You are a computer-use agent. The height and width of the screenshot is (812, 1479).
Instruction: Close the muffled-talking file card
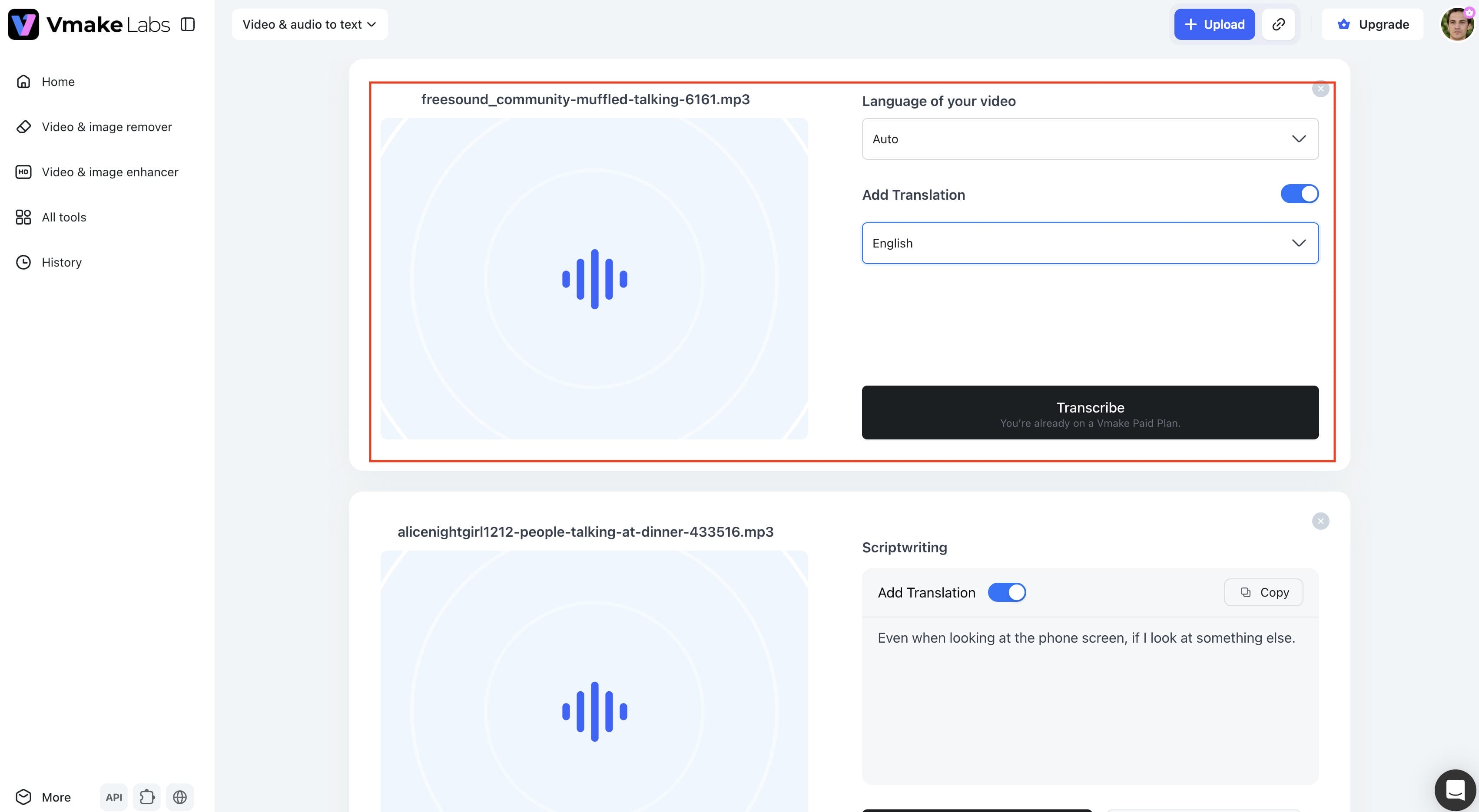(1320, 89)
